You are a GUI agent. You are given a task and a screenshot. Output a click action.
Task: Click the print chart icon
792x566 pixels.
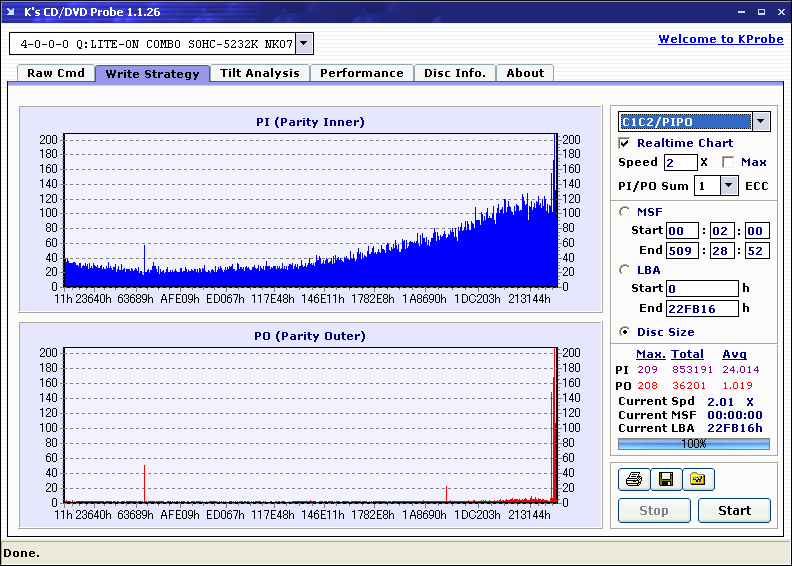633,480
